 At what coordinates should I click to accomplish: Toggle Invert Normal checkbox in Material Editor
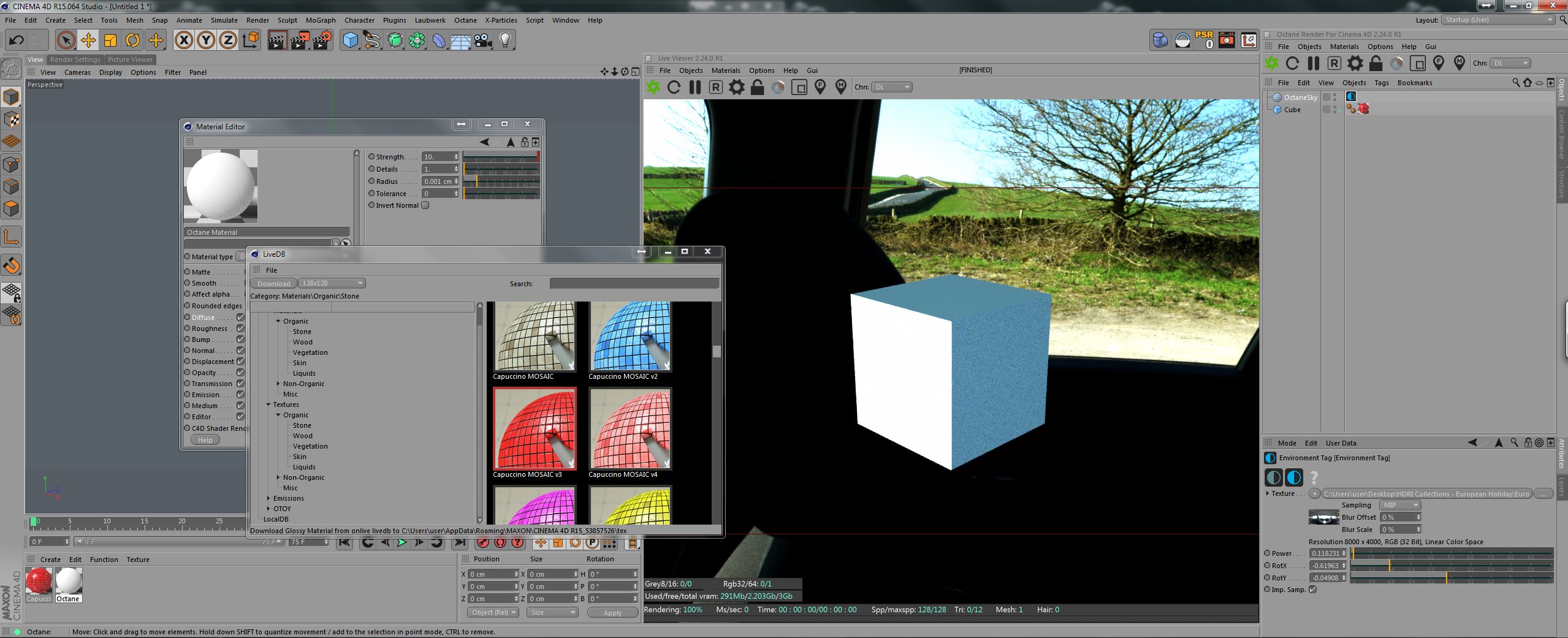click(425, 205)
